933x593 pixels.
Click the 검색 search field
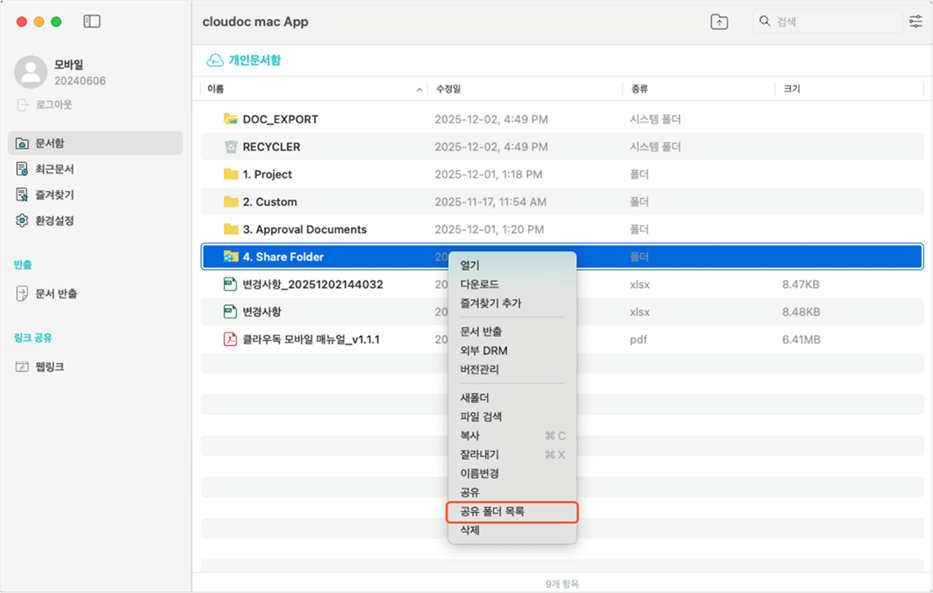click(x=832, y=22)
